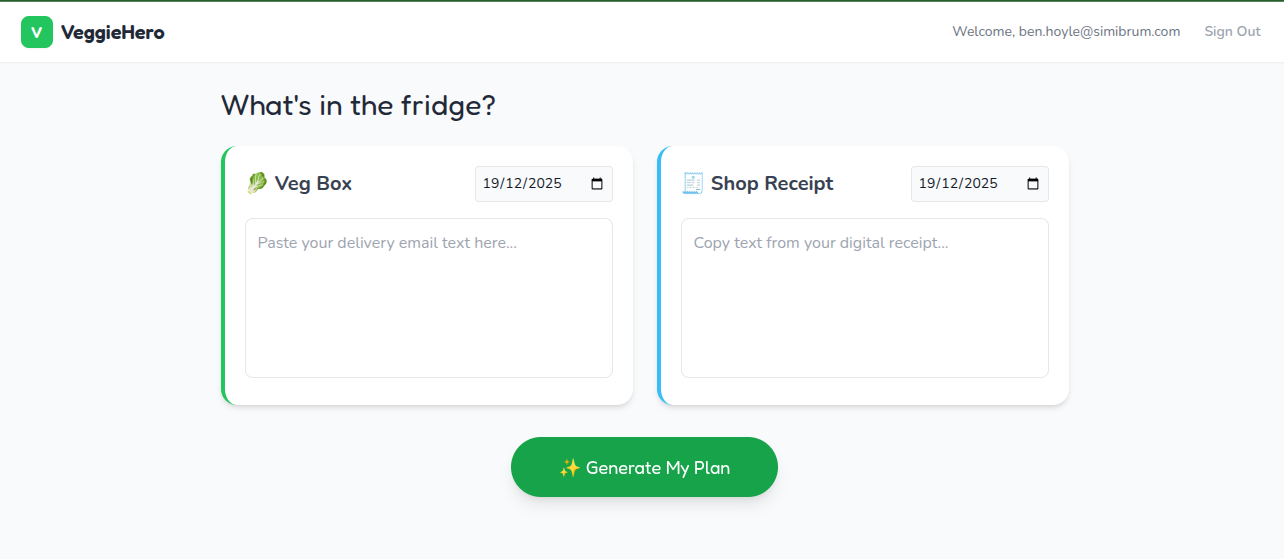
Task: Click the receipt icon beside Shop Receipt
Action: coord(693,183)
